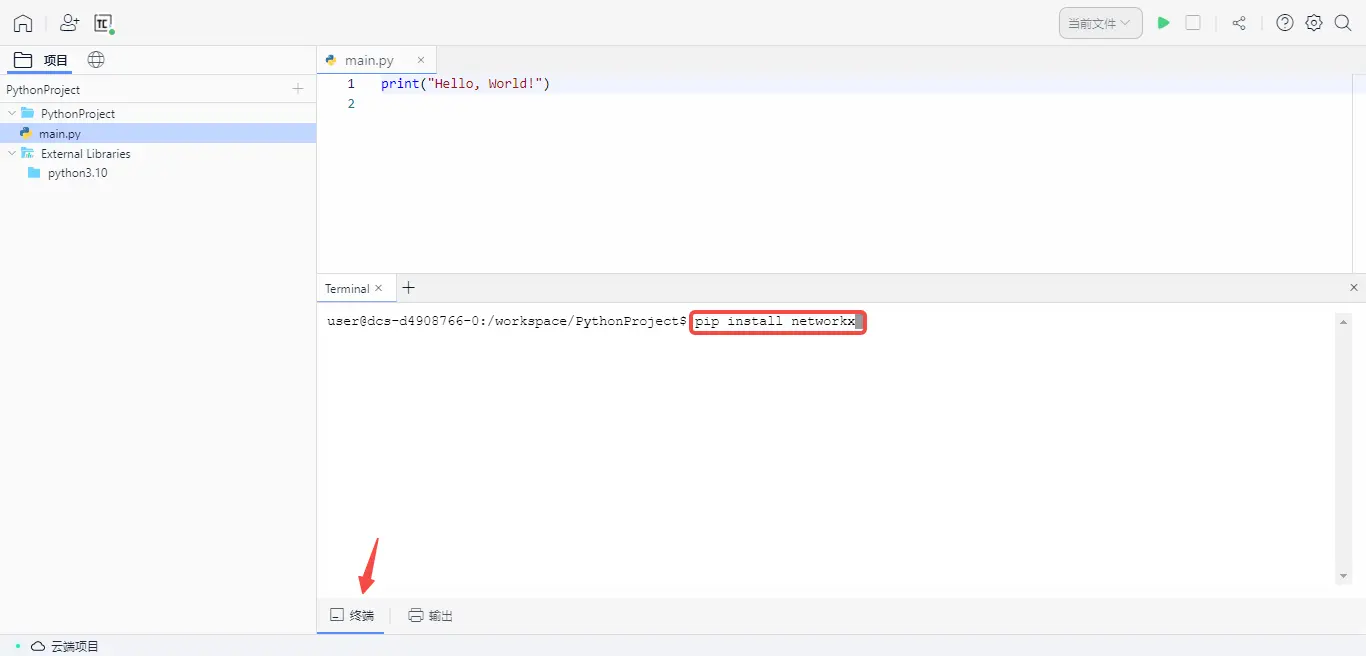Close the main.py editor tab
The height and width of the screenshot is (656, 1366).
pos(421,60)
